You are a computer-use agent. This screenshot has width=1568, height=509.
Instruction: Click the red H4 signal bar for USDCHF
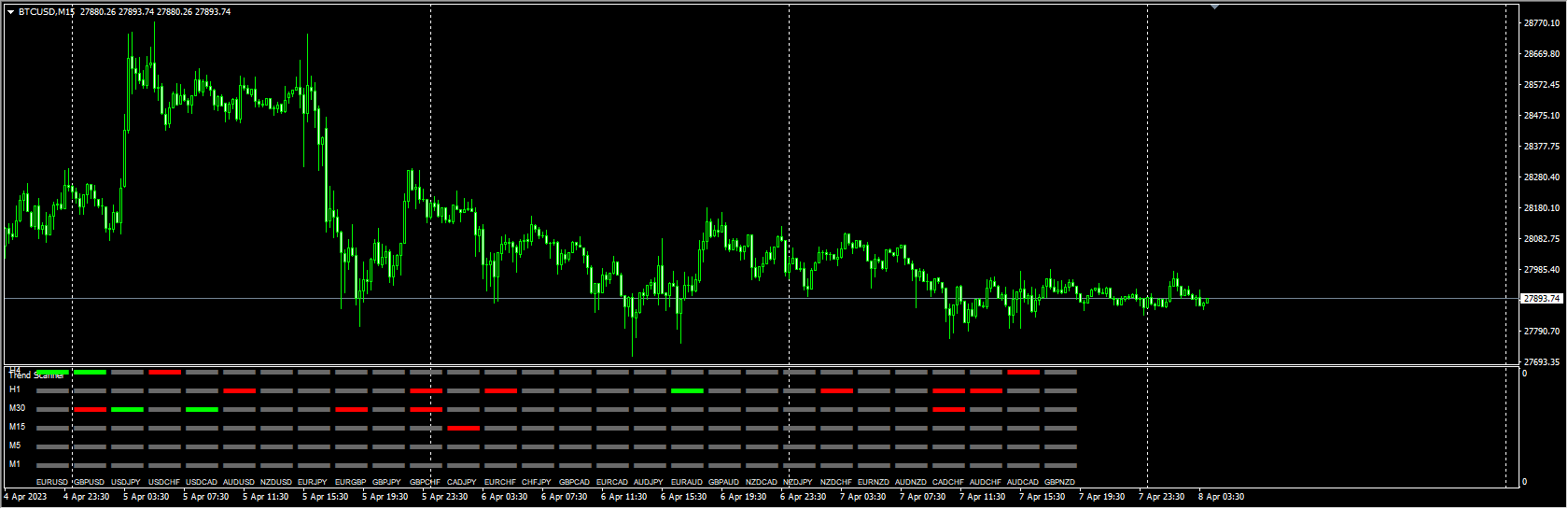164,373
